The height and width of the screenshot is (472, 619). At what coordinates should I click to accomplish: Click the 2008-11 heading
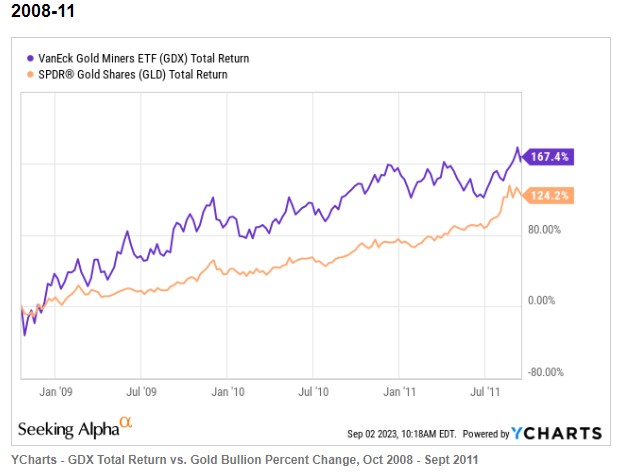click(x=43, y=11)
